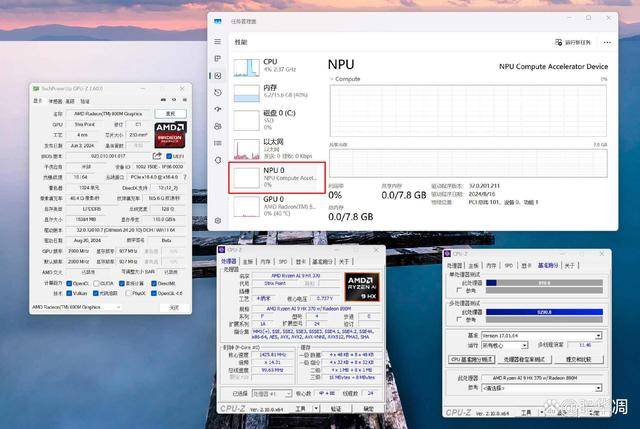Click the Validate button in left CPU-Z
This screenshot has height=429, width=640.
336,408
